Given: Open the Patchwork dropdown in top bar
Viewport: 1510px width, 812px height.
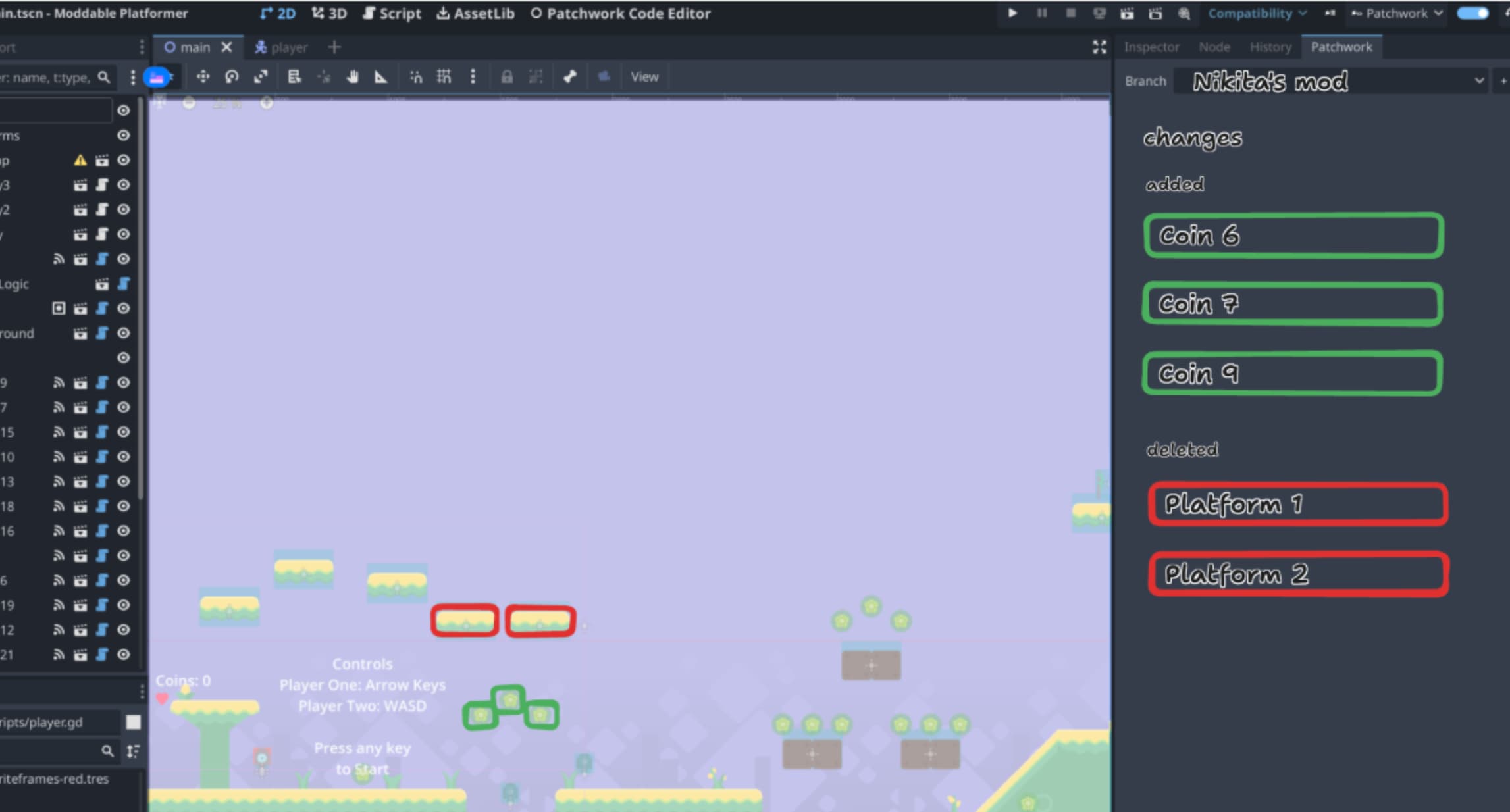Looking at the screenshot, I should pyautogui.click(x=1396, y=13).
